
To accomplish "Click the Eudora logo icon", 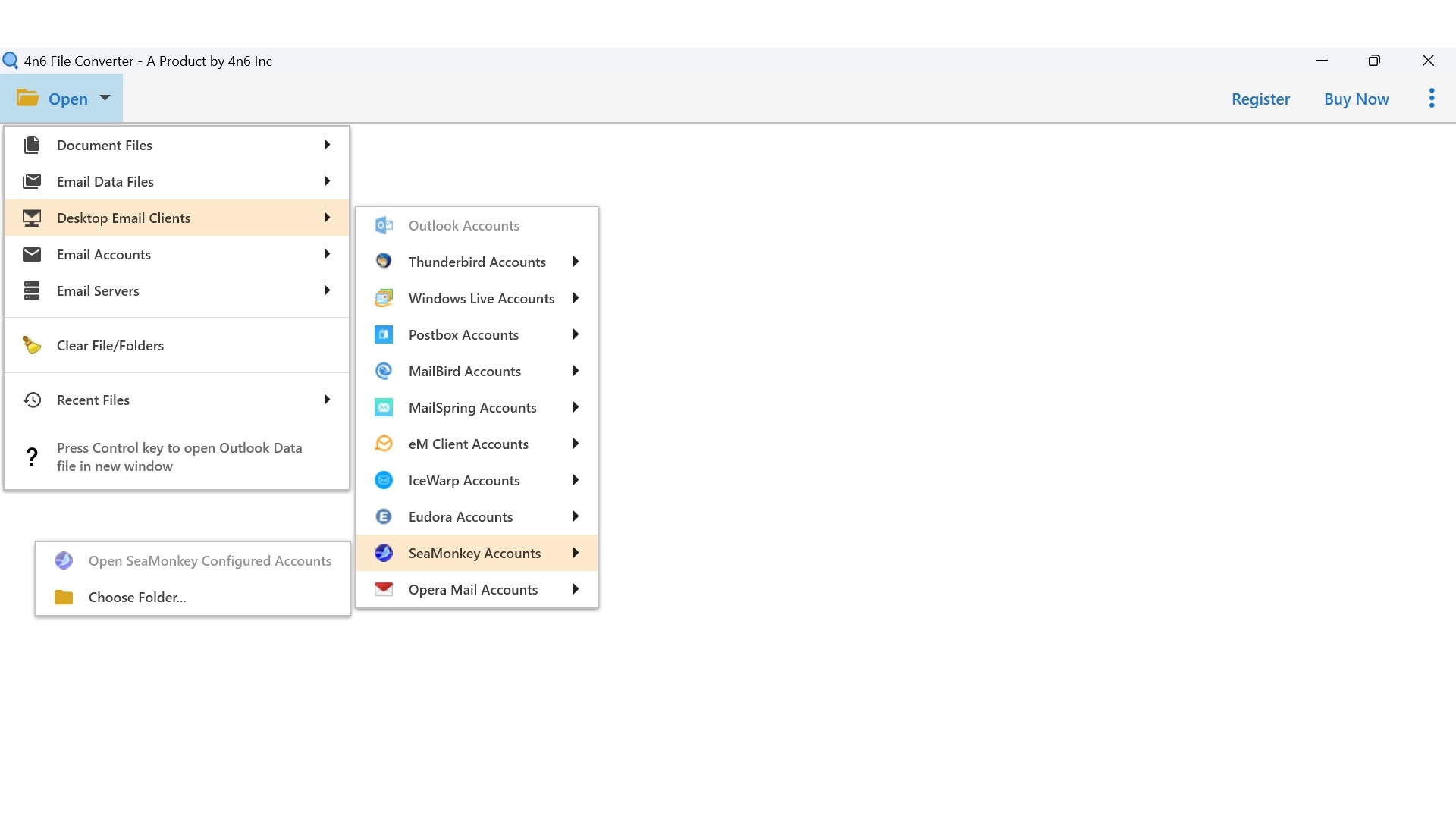I will (x=384, y=516).
